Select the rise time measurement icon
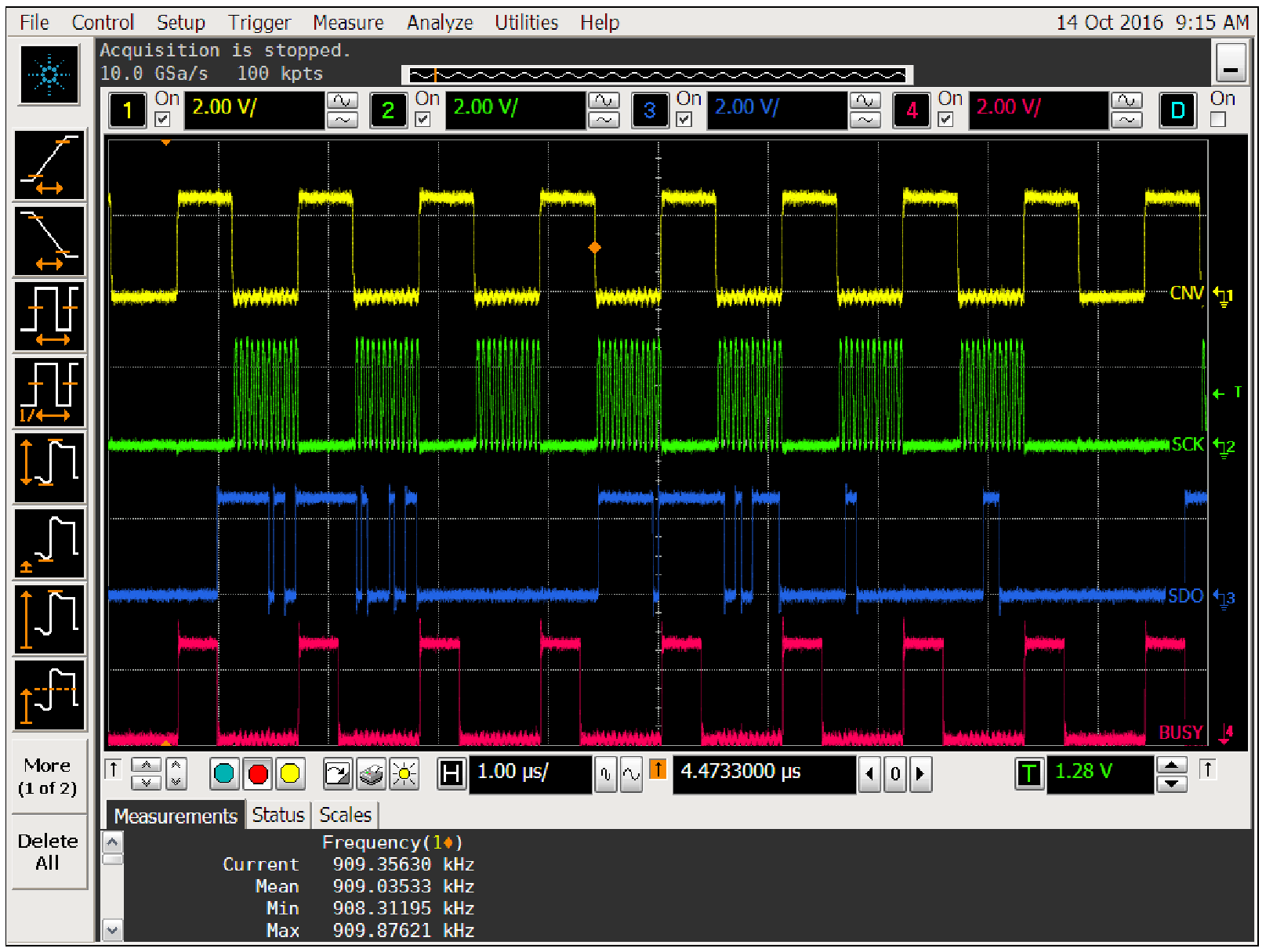 click(49, 165)
